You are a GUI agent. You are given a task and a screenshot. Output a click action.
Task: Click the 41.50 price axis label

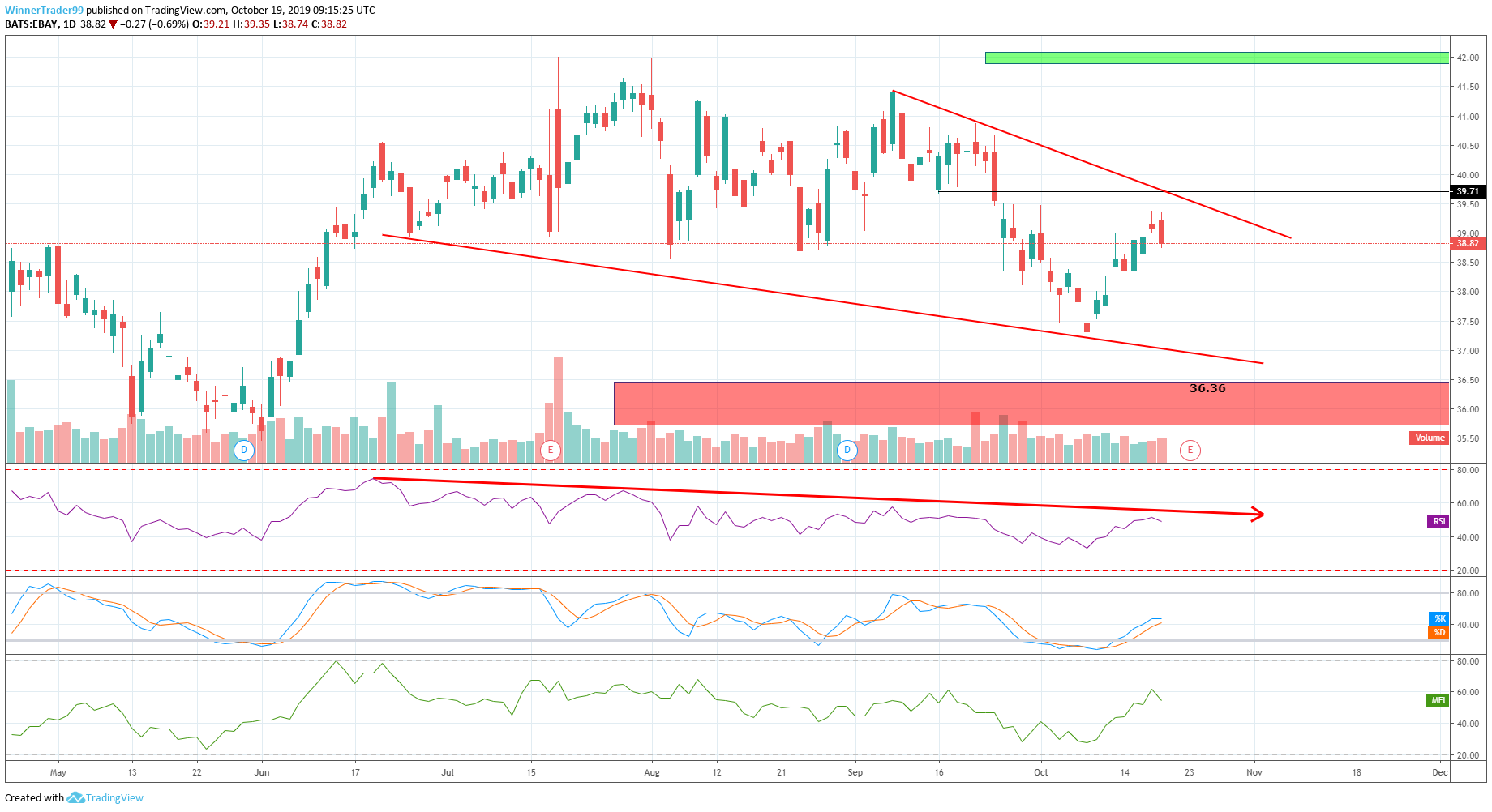pyautogui.click(x=1468, y=88)
